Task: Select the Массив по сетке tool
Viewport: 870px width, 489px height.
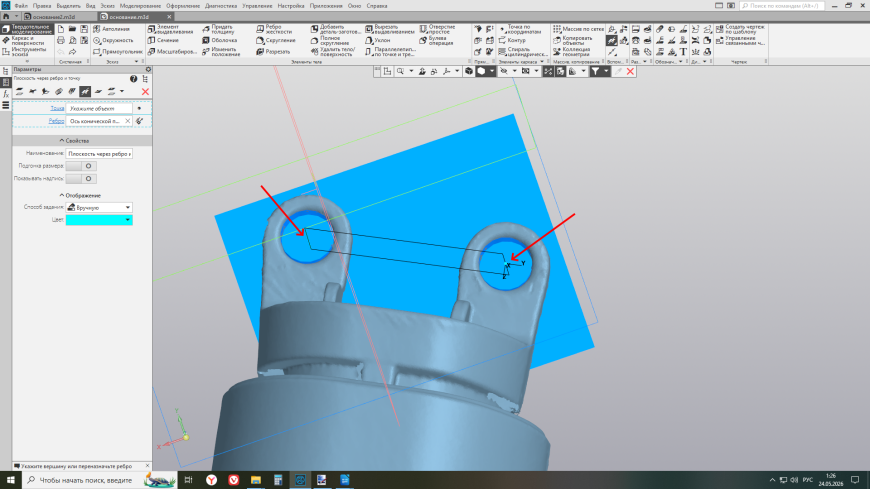Action: (x=578, y=29)
